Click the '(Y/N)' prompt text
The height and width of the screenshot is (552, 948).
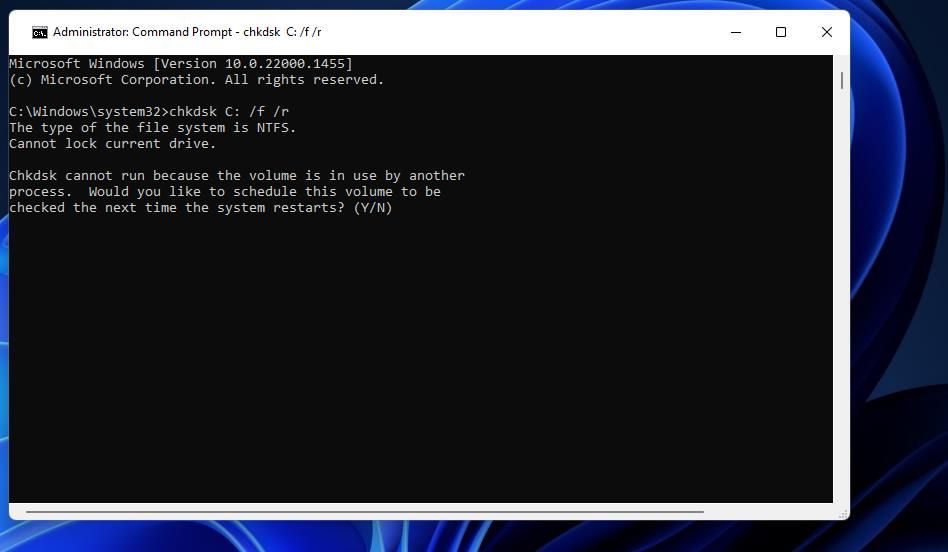point(373,208)
